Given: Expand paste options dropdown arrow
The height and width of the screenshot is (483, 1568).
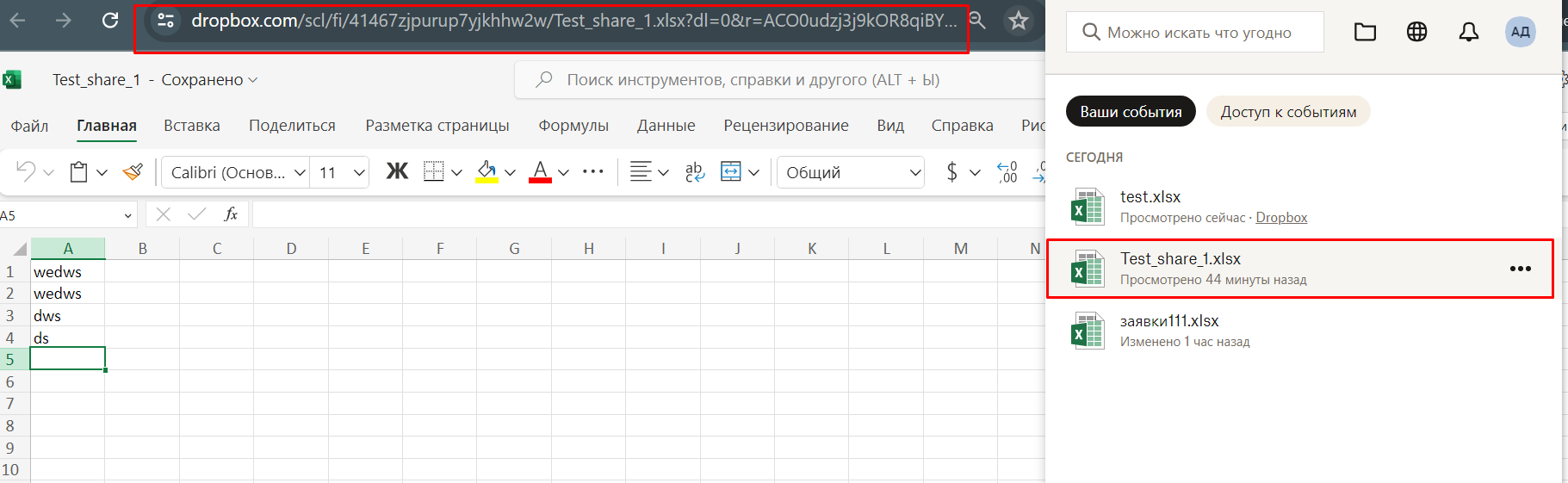Looking at the screenshot, I should coord(102,172).
